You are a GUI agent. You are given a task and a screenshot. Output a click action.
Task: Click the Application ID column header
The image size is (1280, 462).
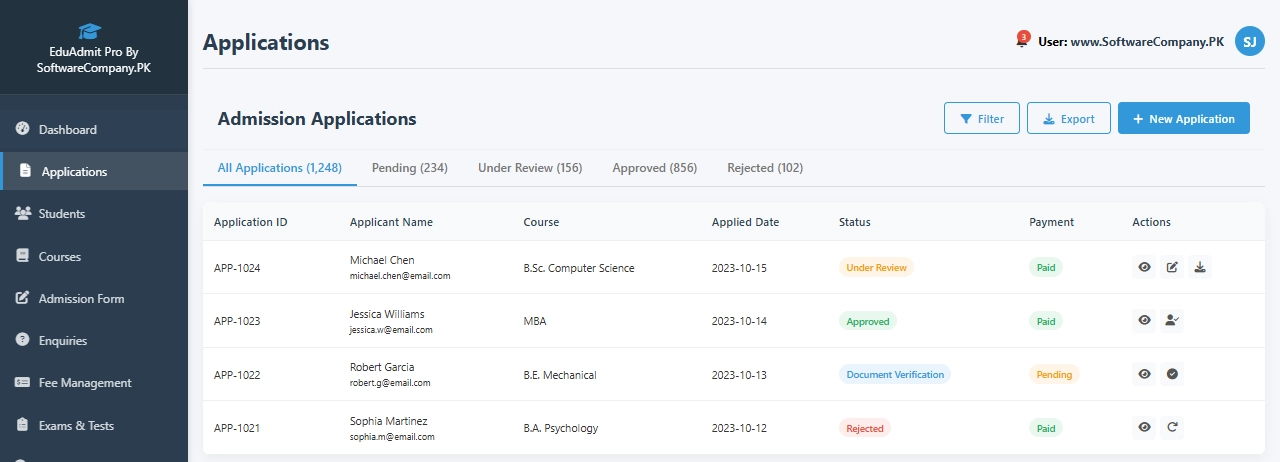click(x=251, y=222)
